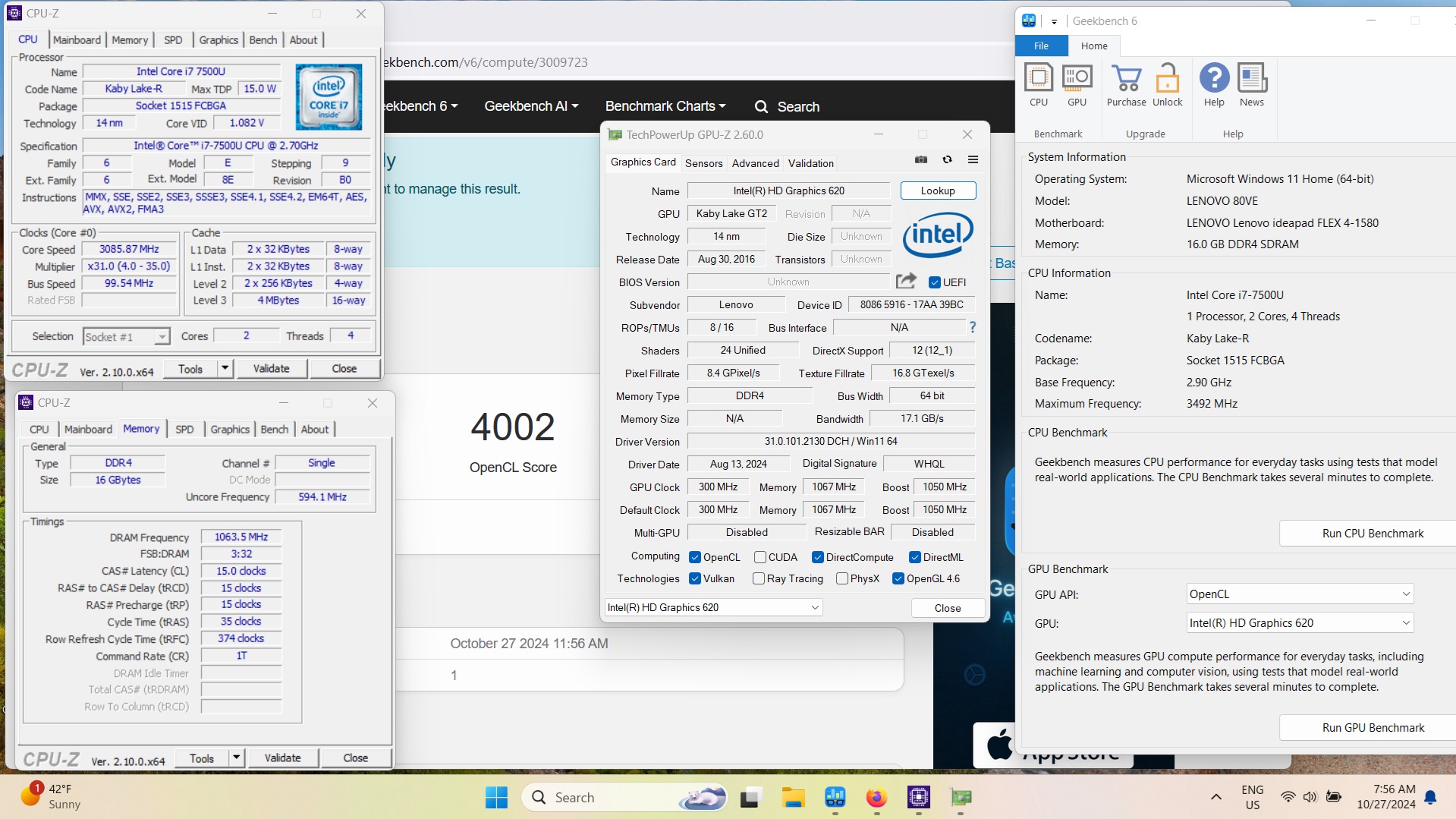Click the Wi-Fi icon in system tray

click(1288, 797)
